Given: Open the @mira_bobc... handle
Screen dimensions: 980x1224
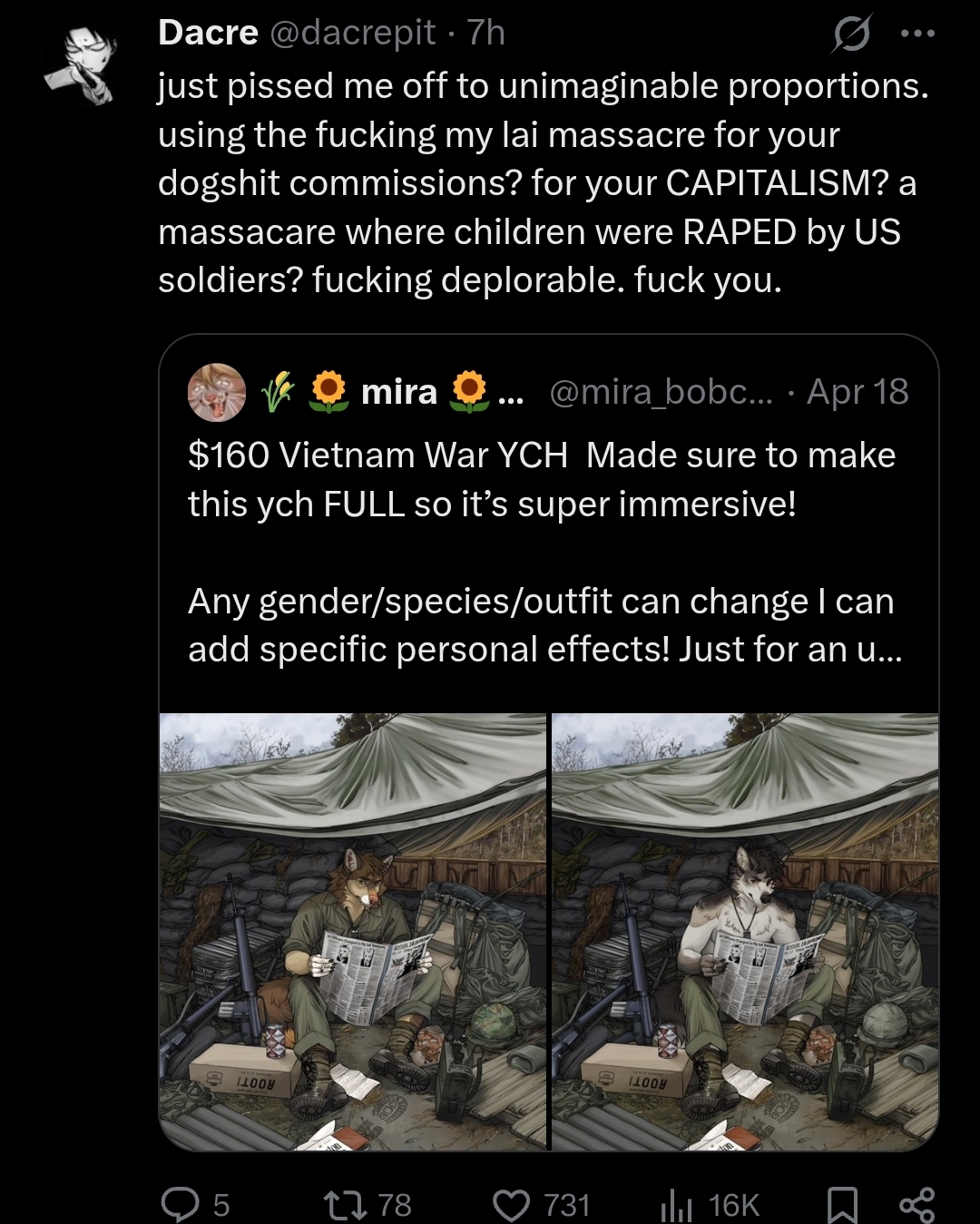Looking at the screenshot, I should click(x=661, y=392).
